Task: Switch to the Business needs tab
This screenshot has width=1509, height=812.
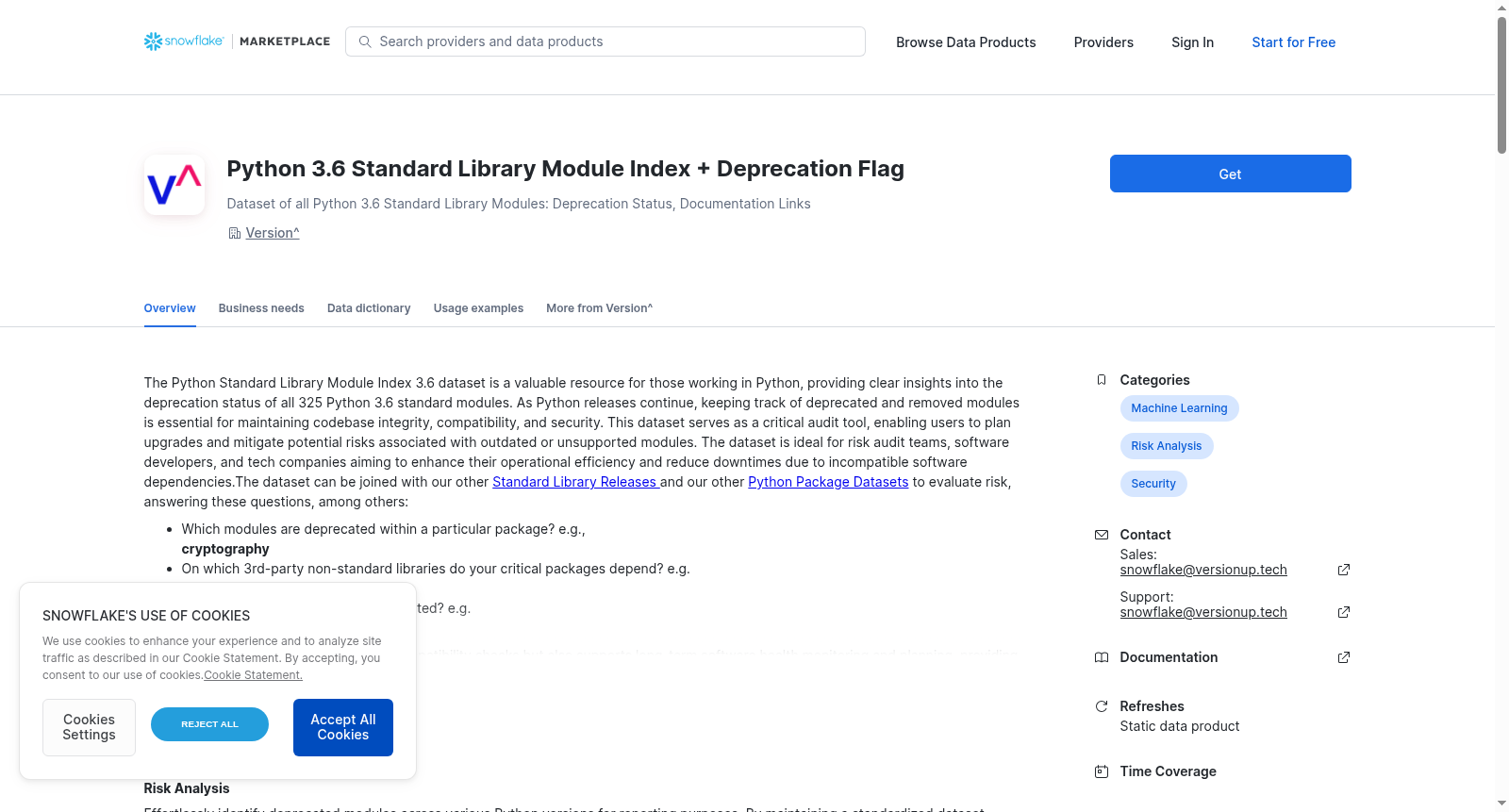Action: coord(261,308)
